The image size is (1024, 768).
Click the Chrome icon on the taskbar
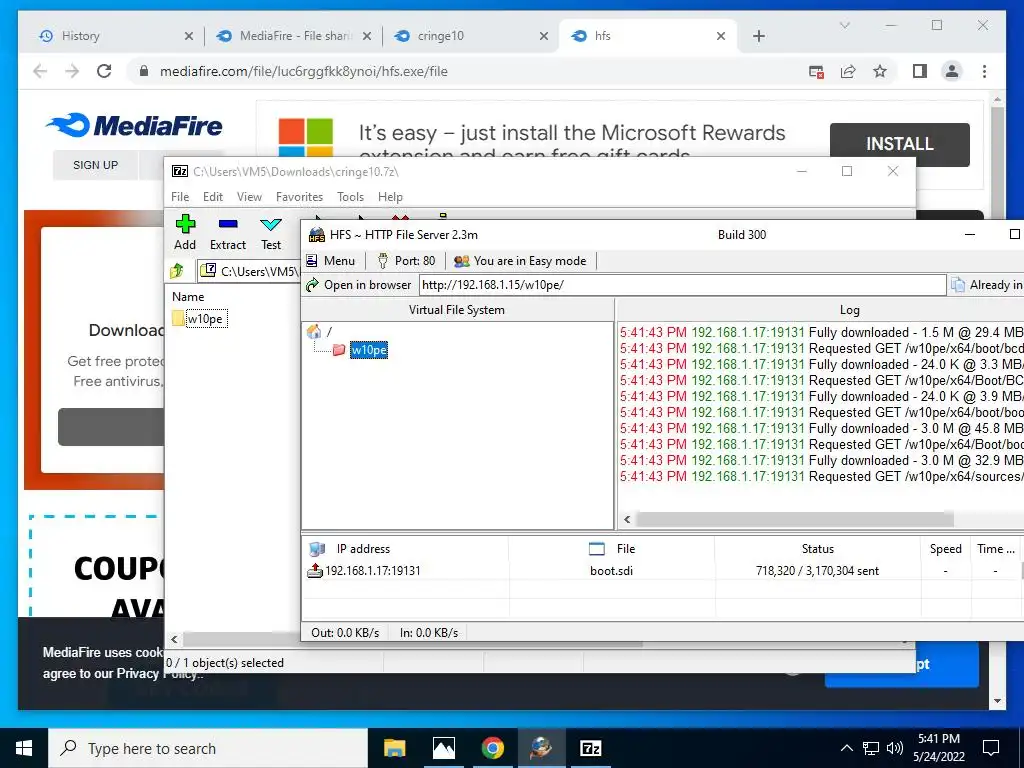point(492,748)
